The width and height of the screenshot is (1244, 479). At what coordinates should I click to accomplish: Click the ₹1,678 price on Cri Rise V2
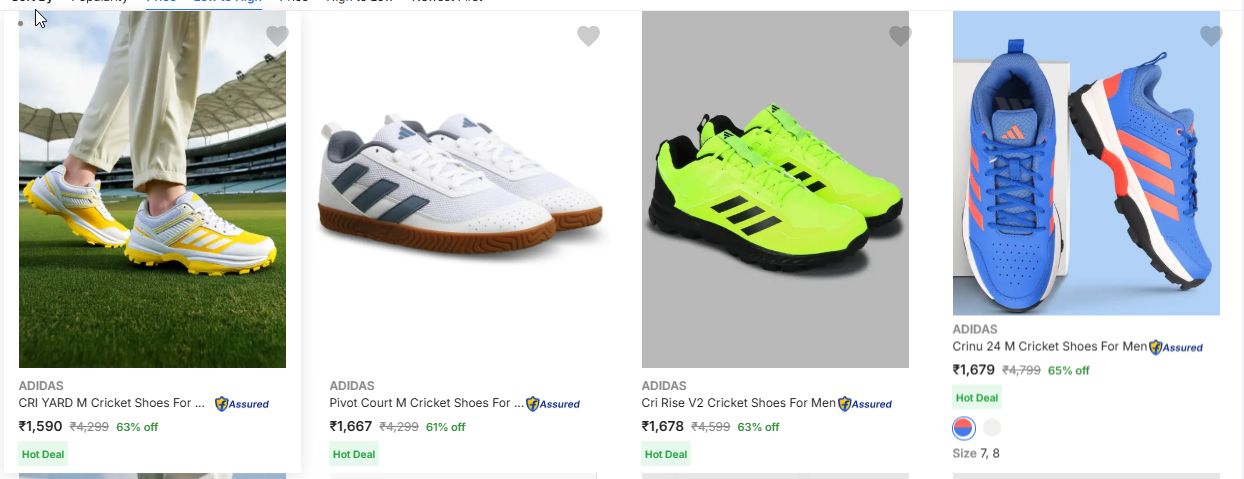click(x=662, y=426)
